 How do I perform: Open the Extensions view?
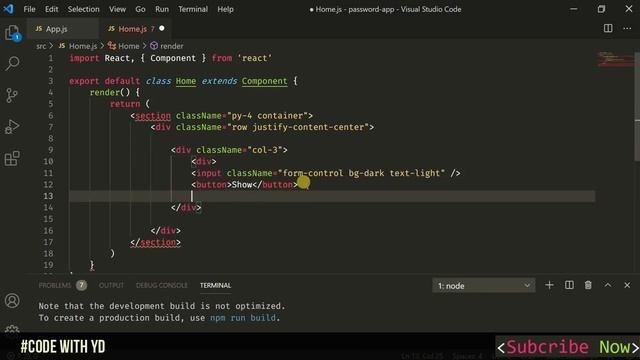pos(12,158)
